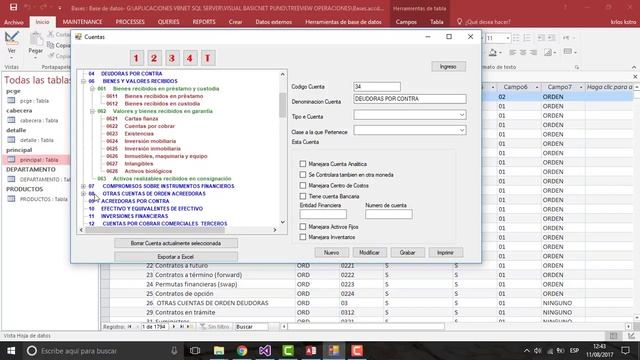Go to next record navigation arrow

[174, 327]
